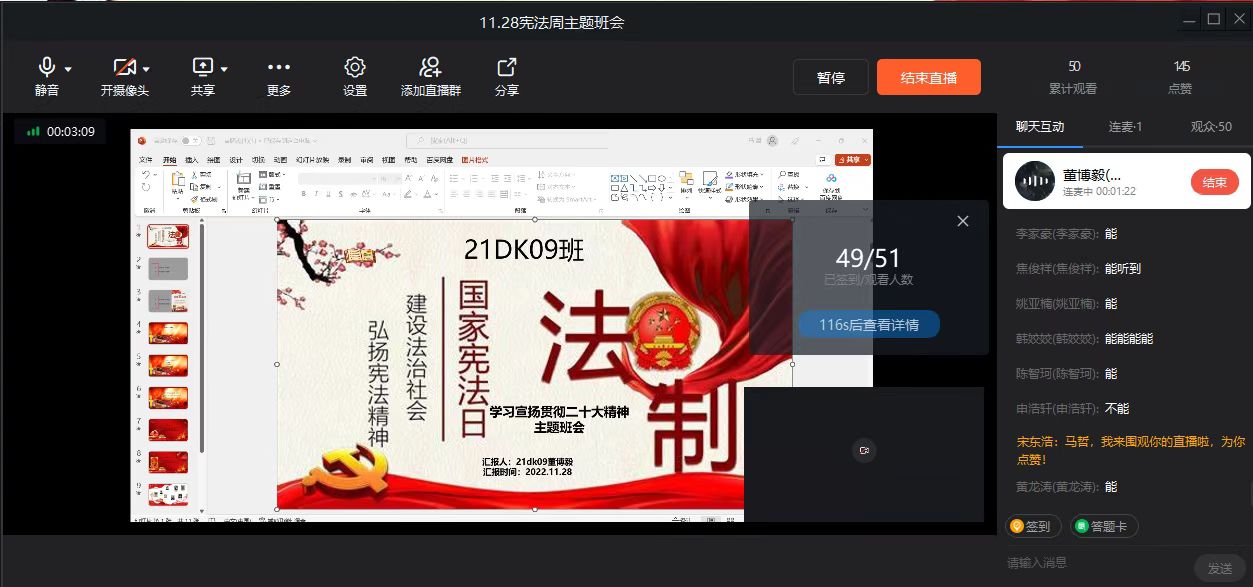Click the Share (分享) icon

[x=507, y=68]
